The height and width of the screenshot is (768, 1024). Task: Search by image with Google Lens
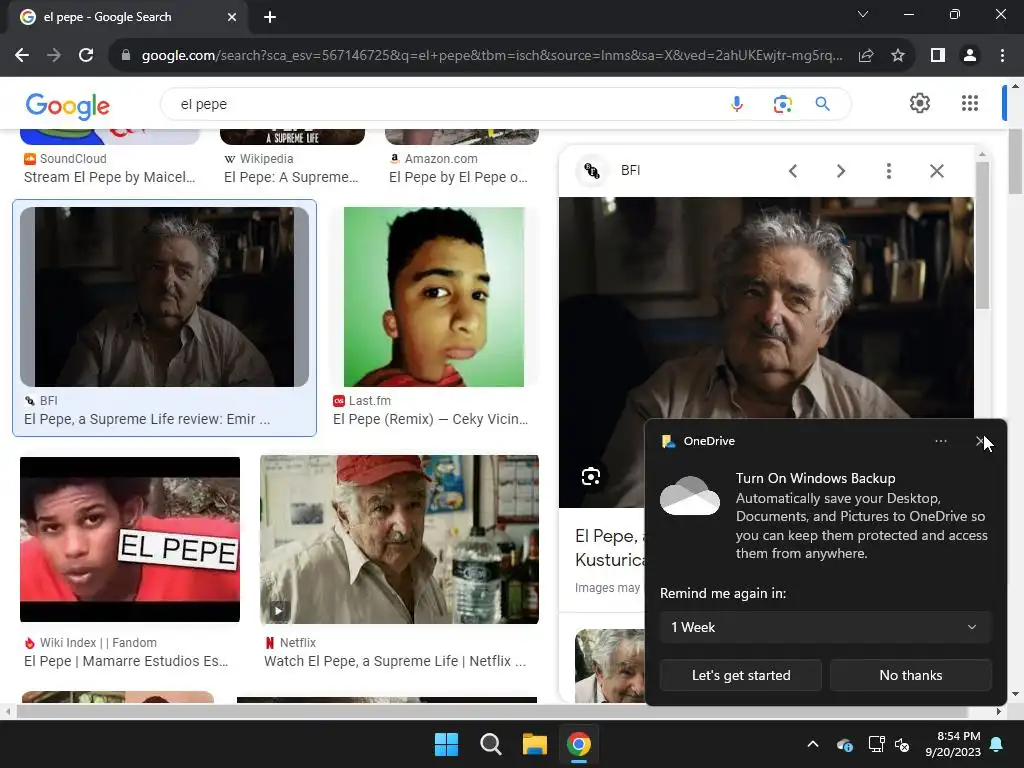[782, 104]
